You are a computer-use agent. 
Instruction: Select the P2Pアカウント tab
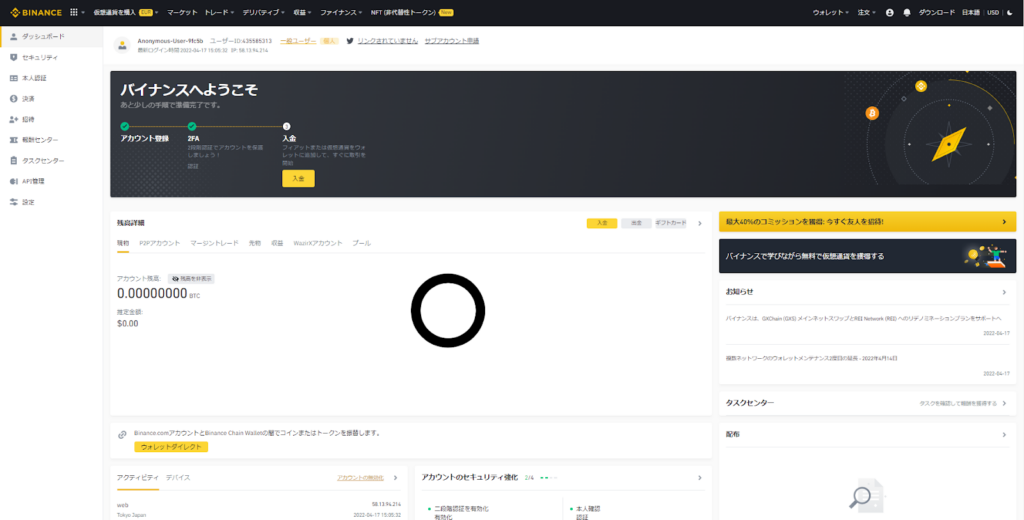pos(159,243)
